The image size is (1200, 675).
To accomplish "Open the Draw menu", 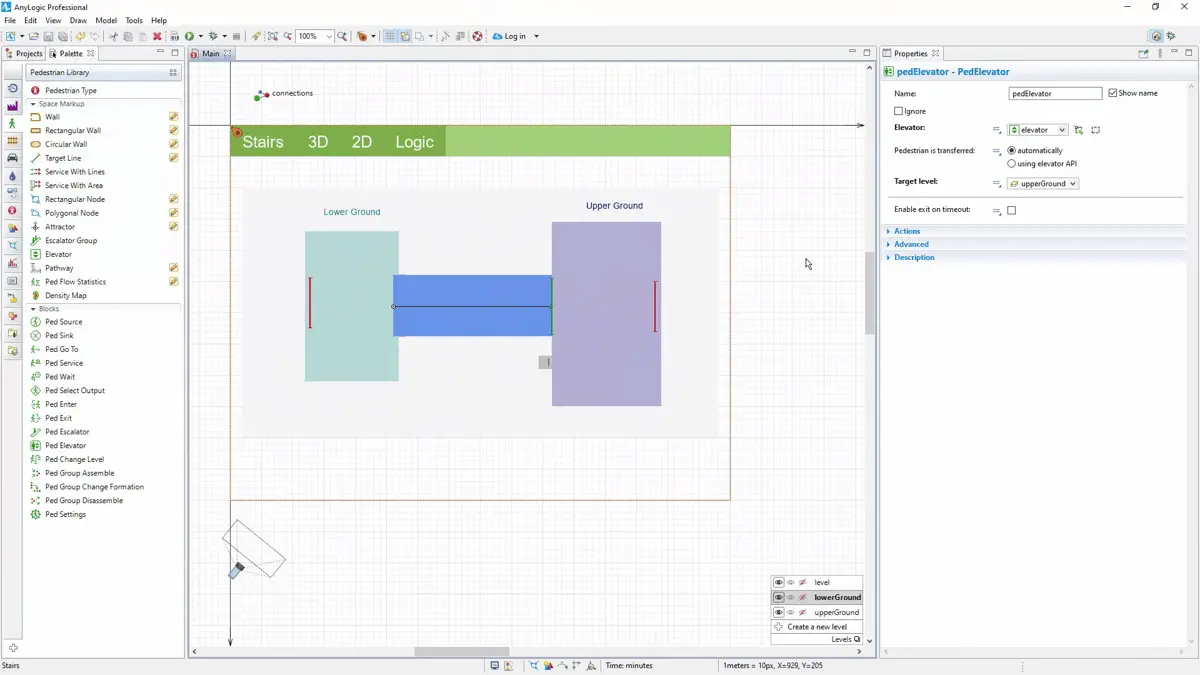I will 78,20.
